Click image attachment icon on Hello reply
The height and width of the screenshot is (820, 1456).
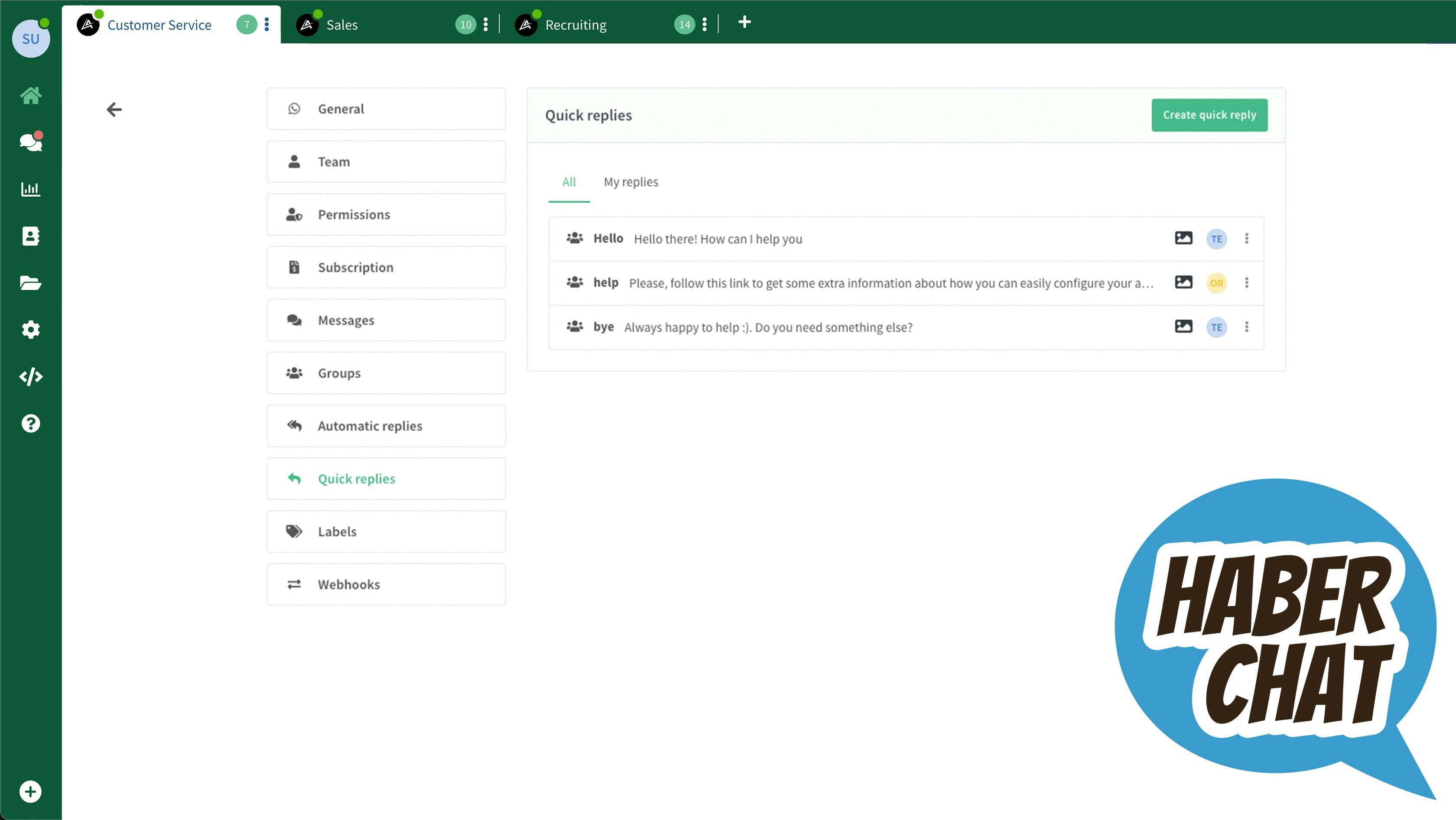1183,238
